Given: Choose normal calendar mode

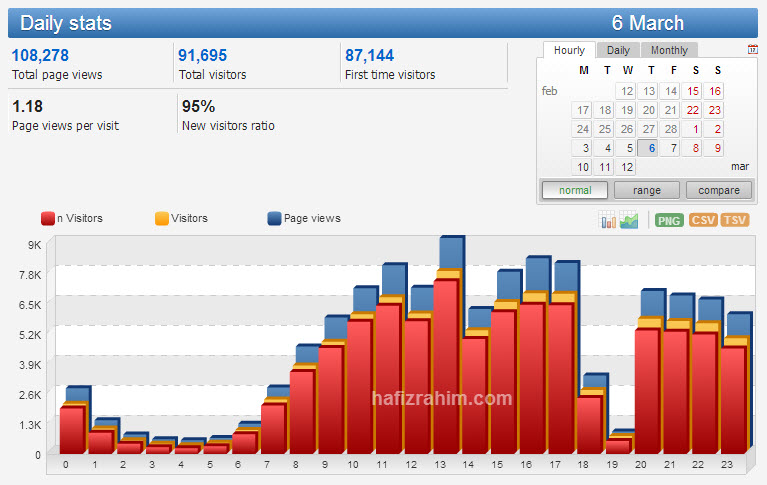Looking at the screenshot, I should [575, 190].
